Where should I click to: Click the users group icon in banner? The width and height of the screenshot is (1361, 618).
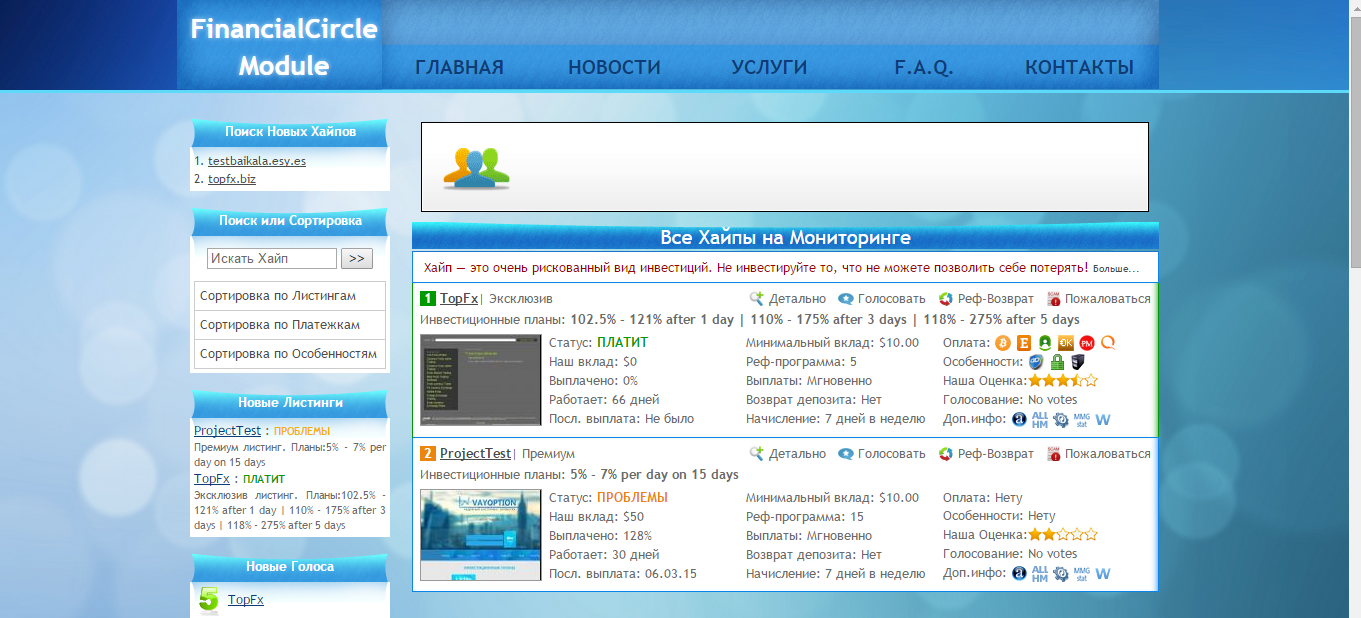click(x=476, y=167)
